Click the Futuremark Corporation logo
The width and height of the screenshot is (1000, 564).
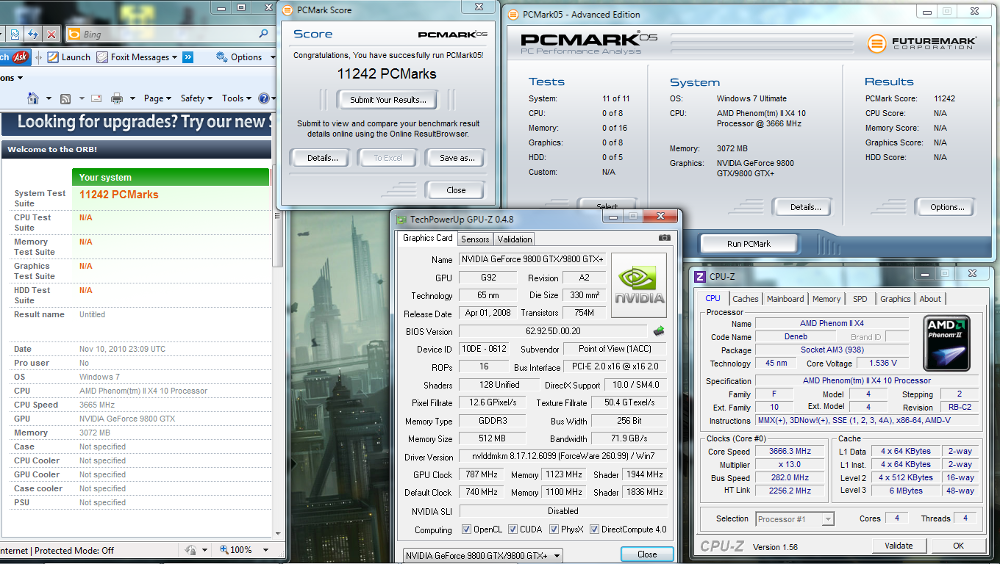click(922, 43)
